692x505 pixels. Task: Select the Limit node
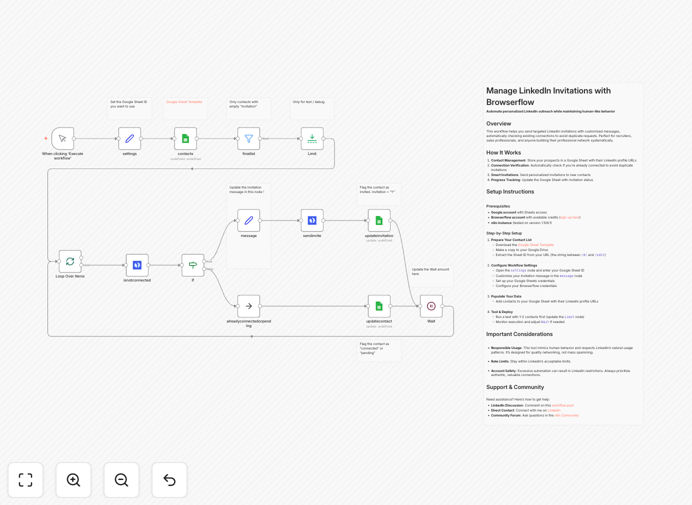click(312, 139)
